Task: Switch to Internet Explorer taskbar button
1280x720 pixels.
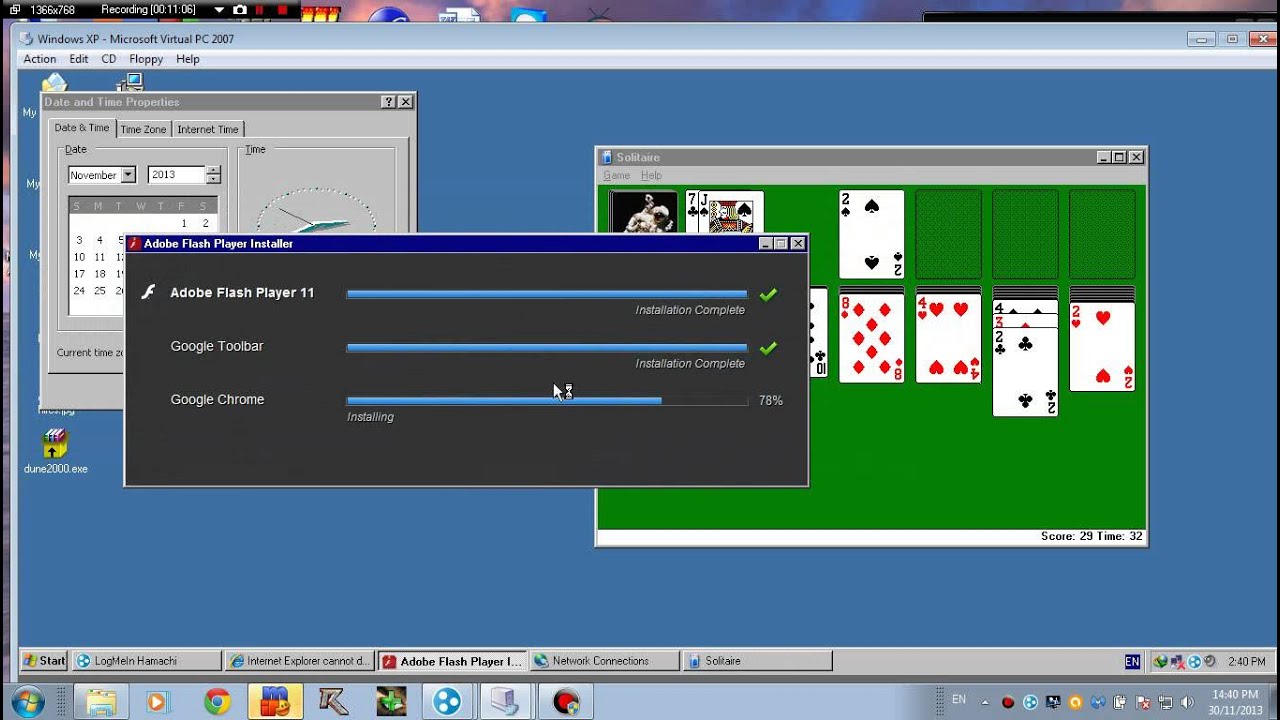Action: (x=300, y=661)
